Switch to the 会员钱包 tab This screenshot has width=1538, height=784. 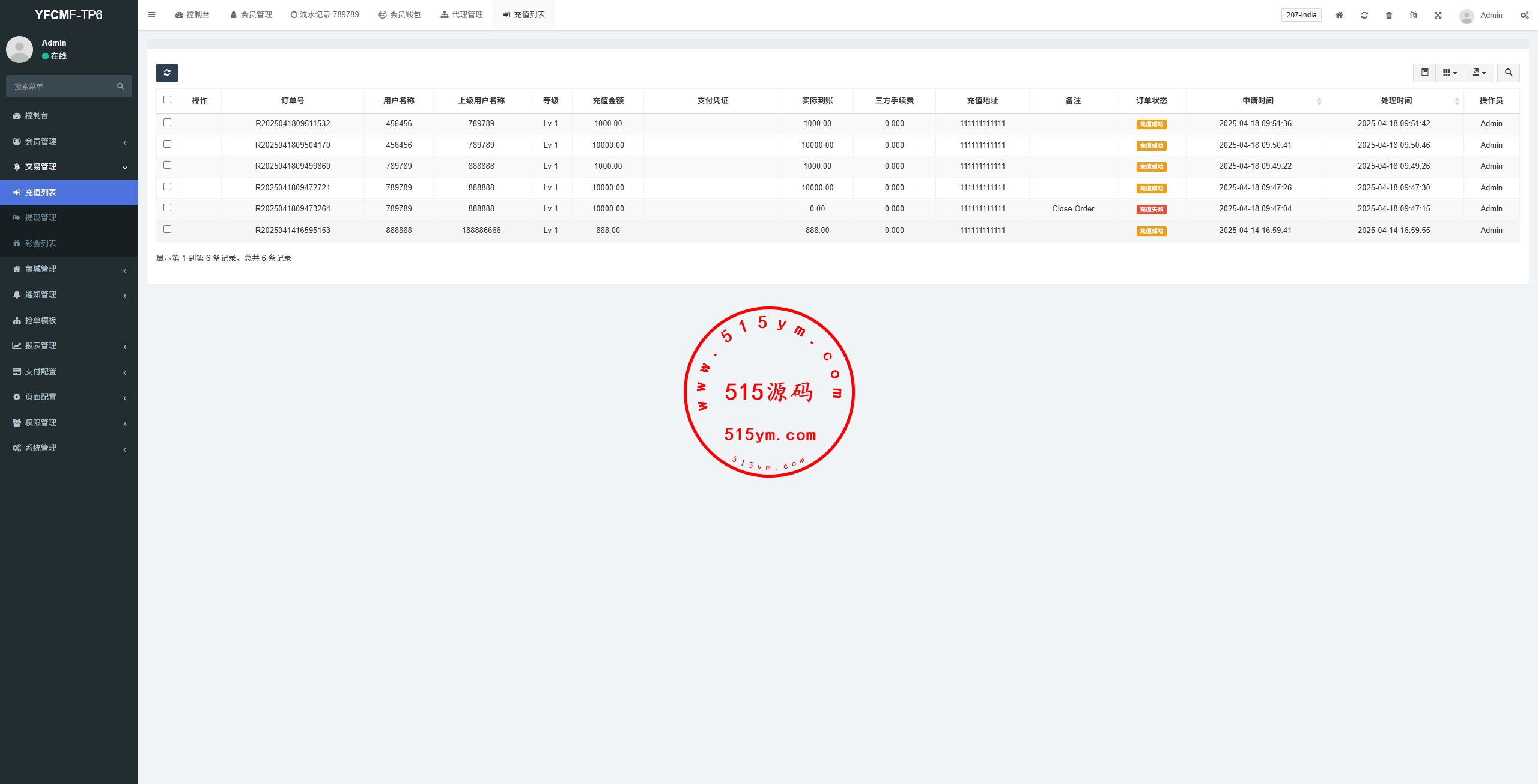[400, 15]
